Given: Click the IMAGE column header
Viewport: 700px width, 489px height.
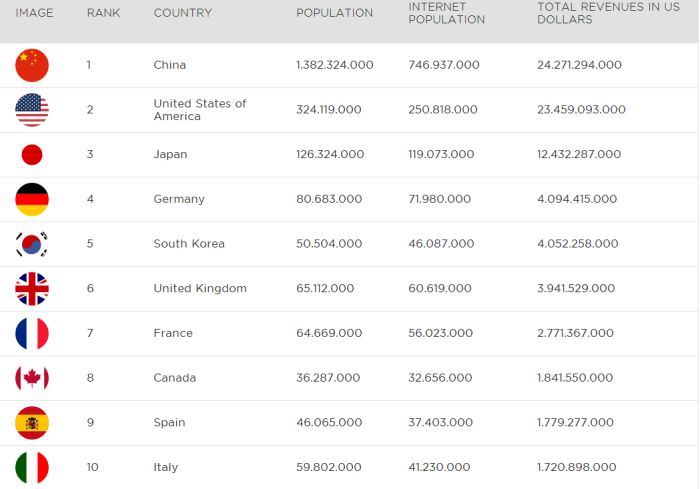Looking at the screenshot, I should (x=34, y=13).
